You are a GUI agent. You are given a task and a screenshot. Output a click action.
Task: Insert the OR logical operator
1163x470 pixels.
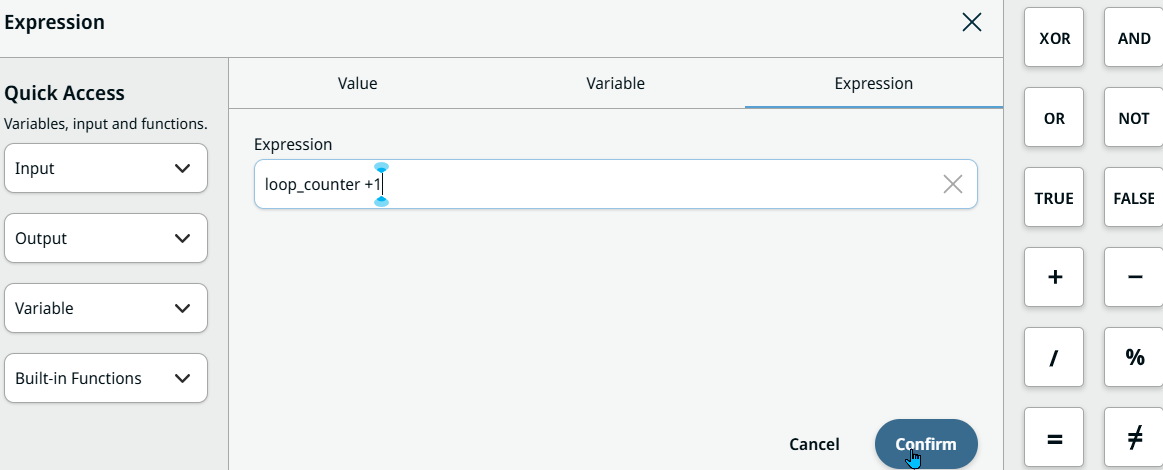pos(1054,118)
